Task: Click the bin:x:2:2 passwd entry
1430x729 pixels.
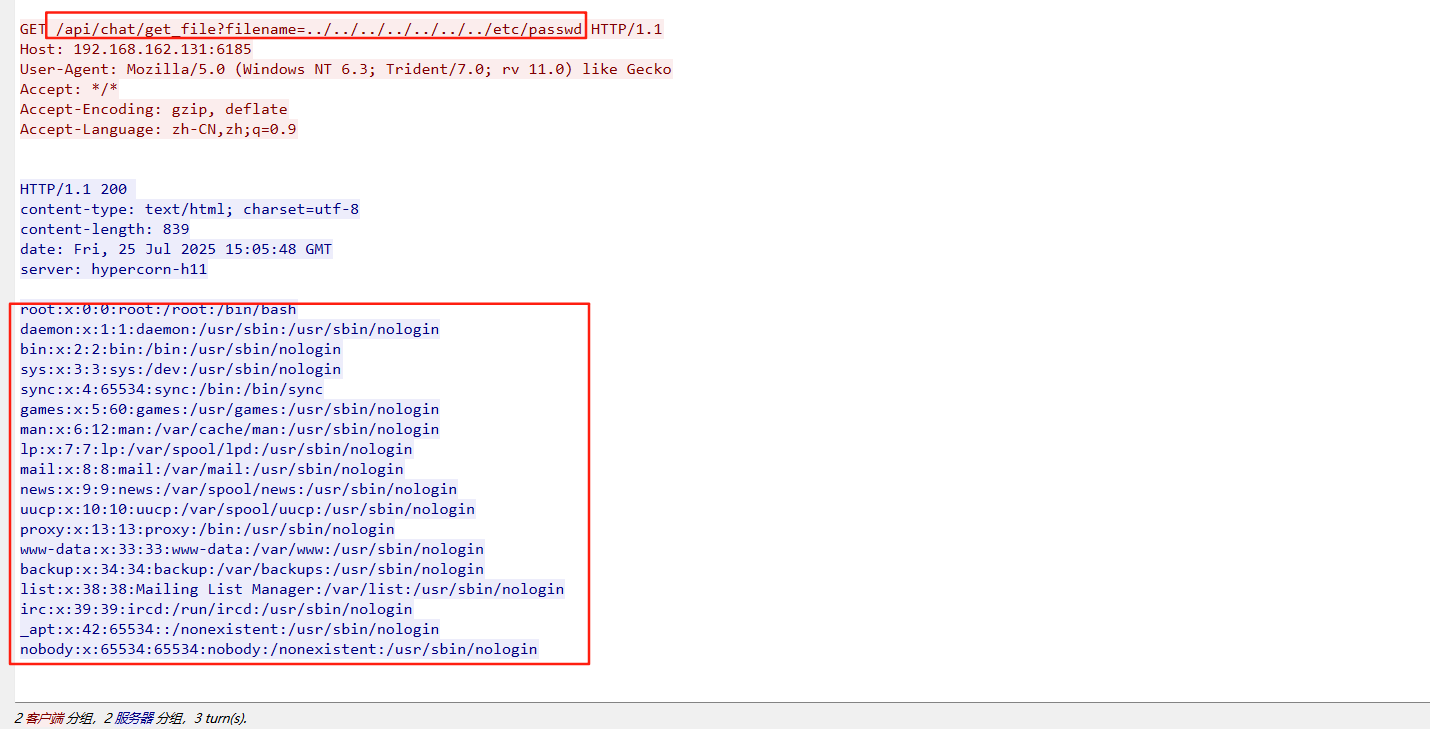Action: 181,349
